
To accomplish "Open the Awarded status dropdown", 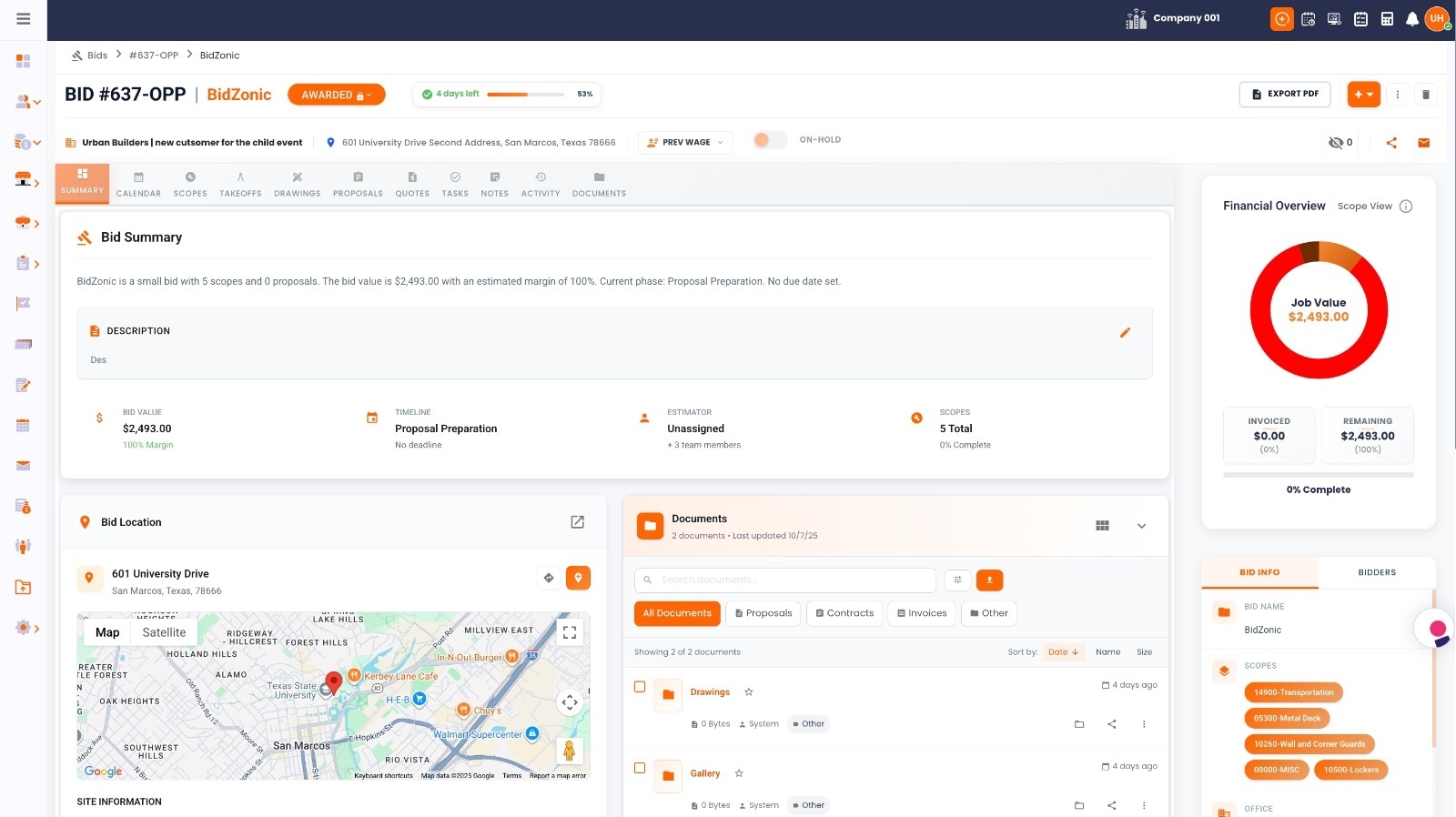I will pos(336,95).
